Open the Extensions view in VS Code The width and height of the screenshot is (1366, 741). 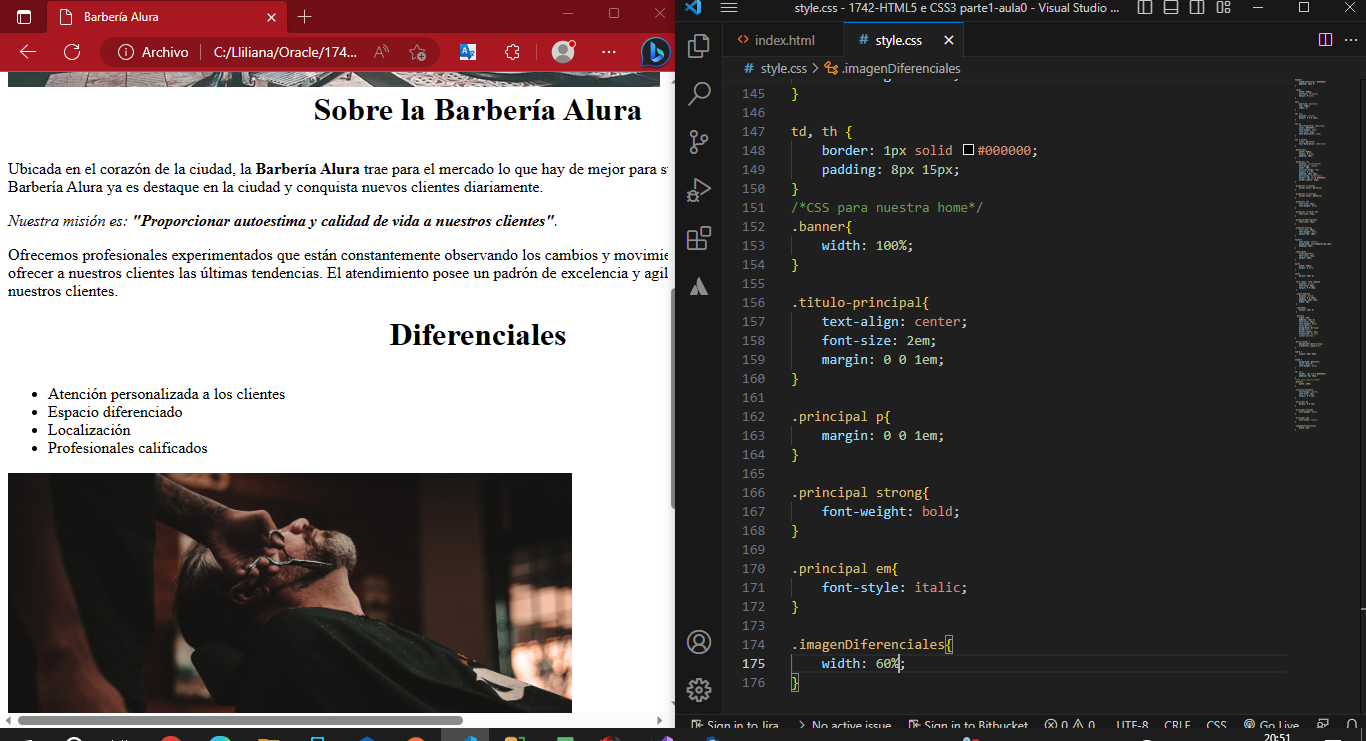pos(699,238)
